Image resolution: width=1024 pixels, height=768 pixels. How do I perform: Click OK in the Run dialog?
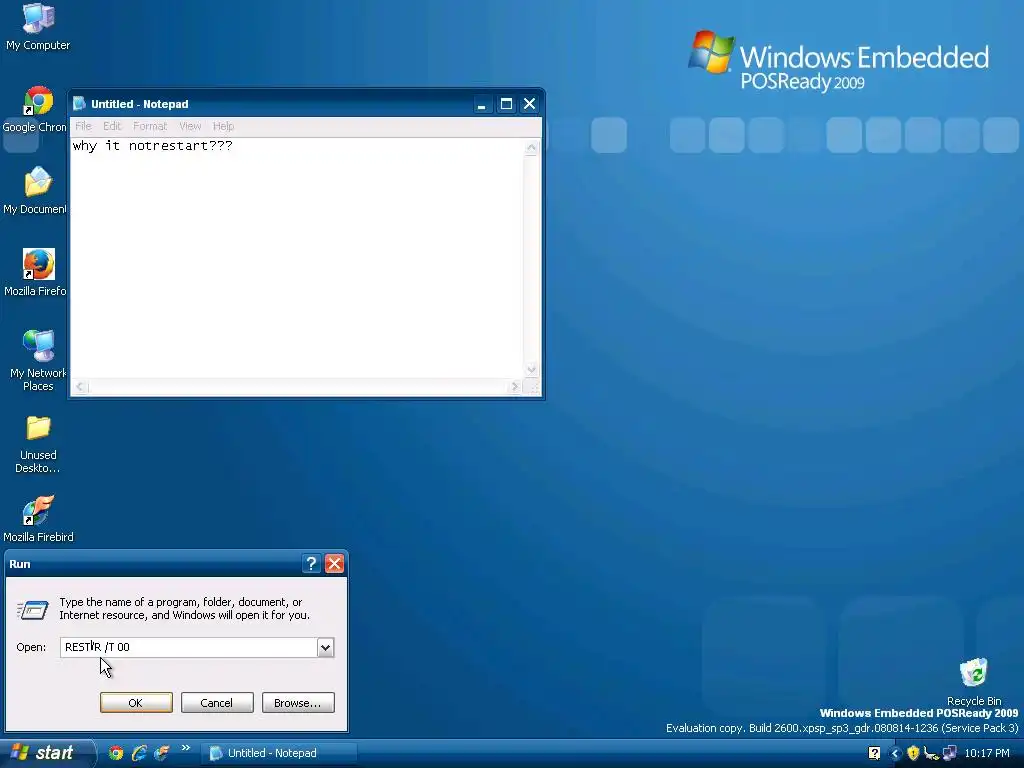click(x=136, y=703)
